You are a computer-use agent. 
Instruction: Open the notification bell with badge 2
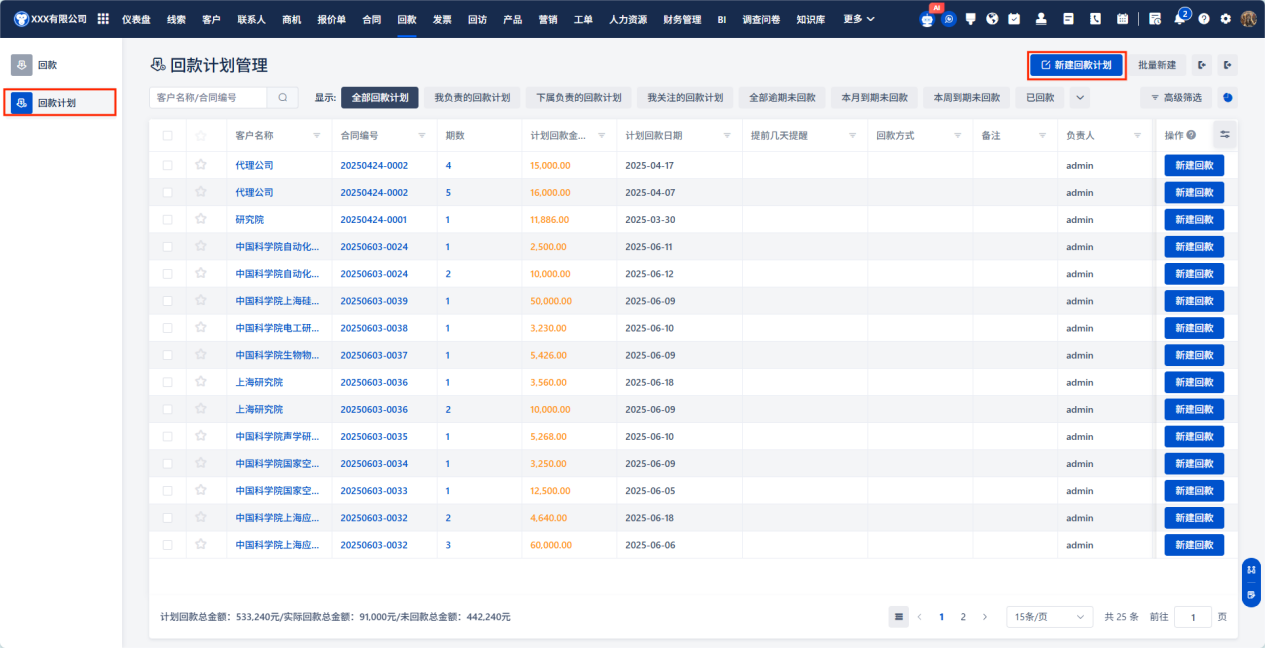(1180, 18)
